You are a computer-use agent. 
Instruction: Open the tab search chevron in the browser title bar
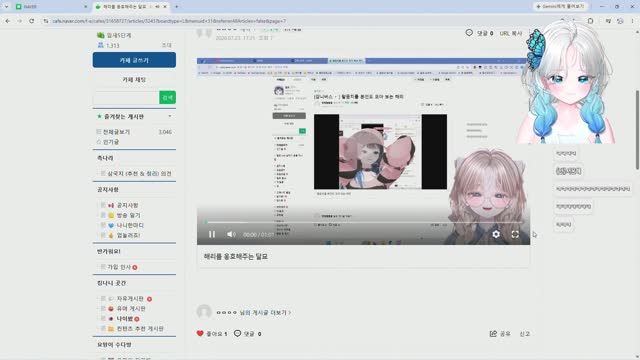(x=6, y=7)
